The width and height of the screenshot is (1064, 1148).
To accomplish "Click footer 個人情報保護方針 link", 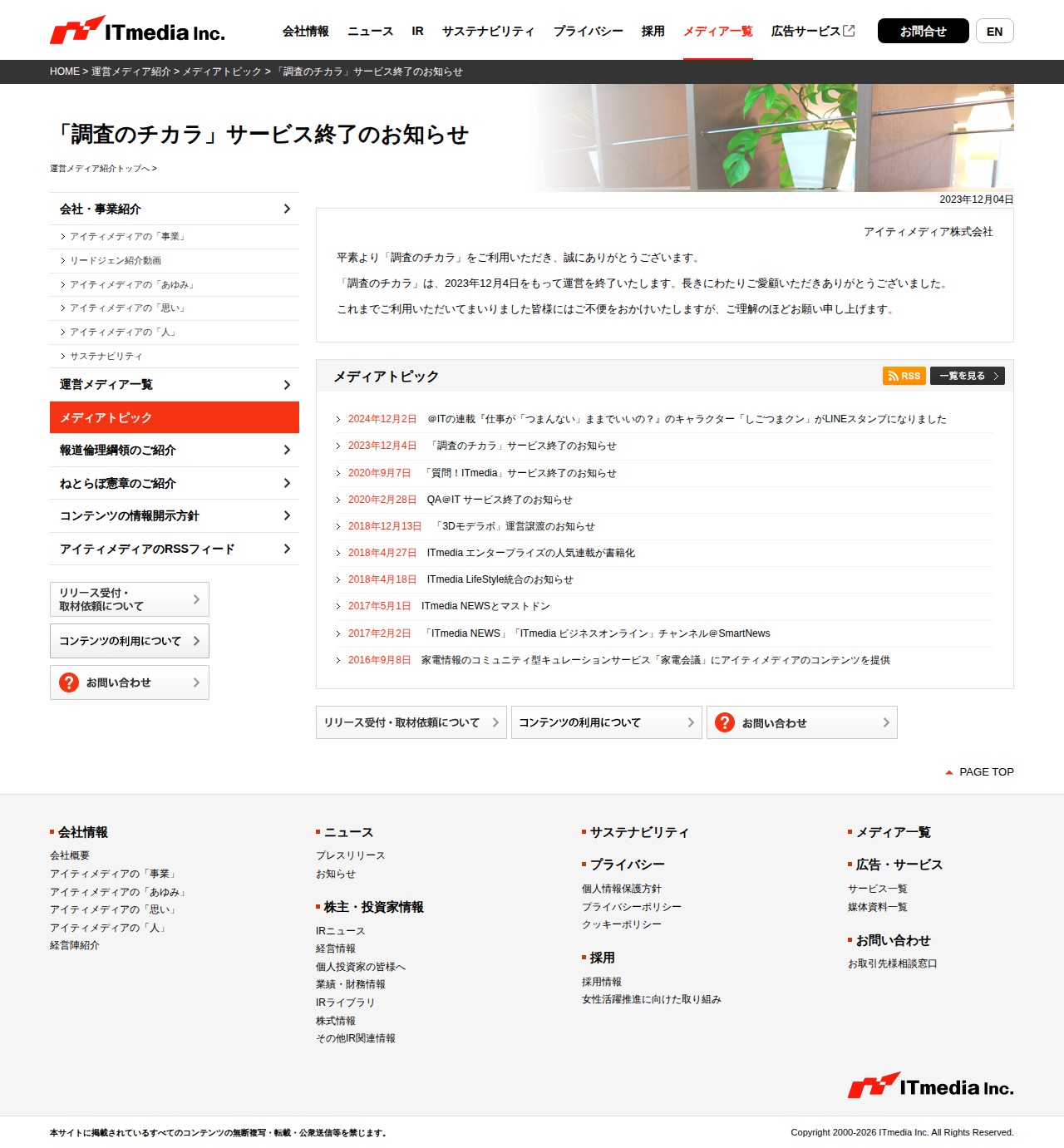I will tap(622, 889).
